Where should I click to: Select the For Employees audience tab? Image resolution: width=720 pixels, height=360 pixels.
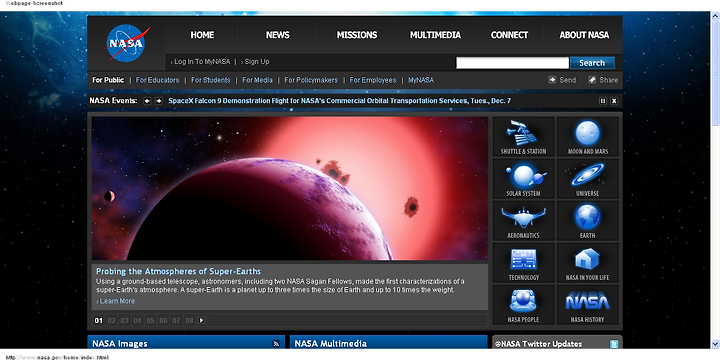pyautogui.click(x=373, y=80)
